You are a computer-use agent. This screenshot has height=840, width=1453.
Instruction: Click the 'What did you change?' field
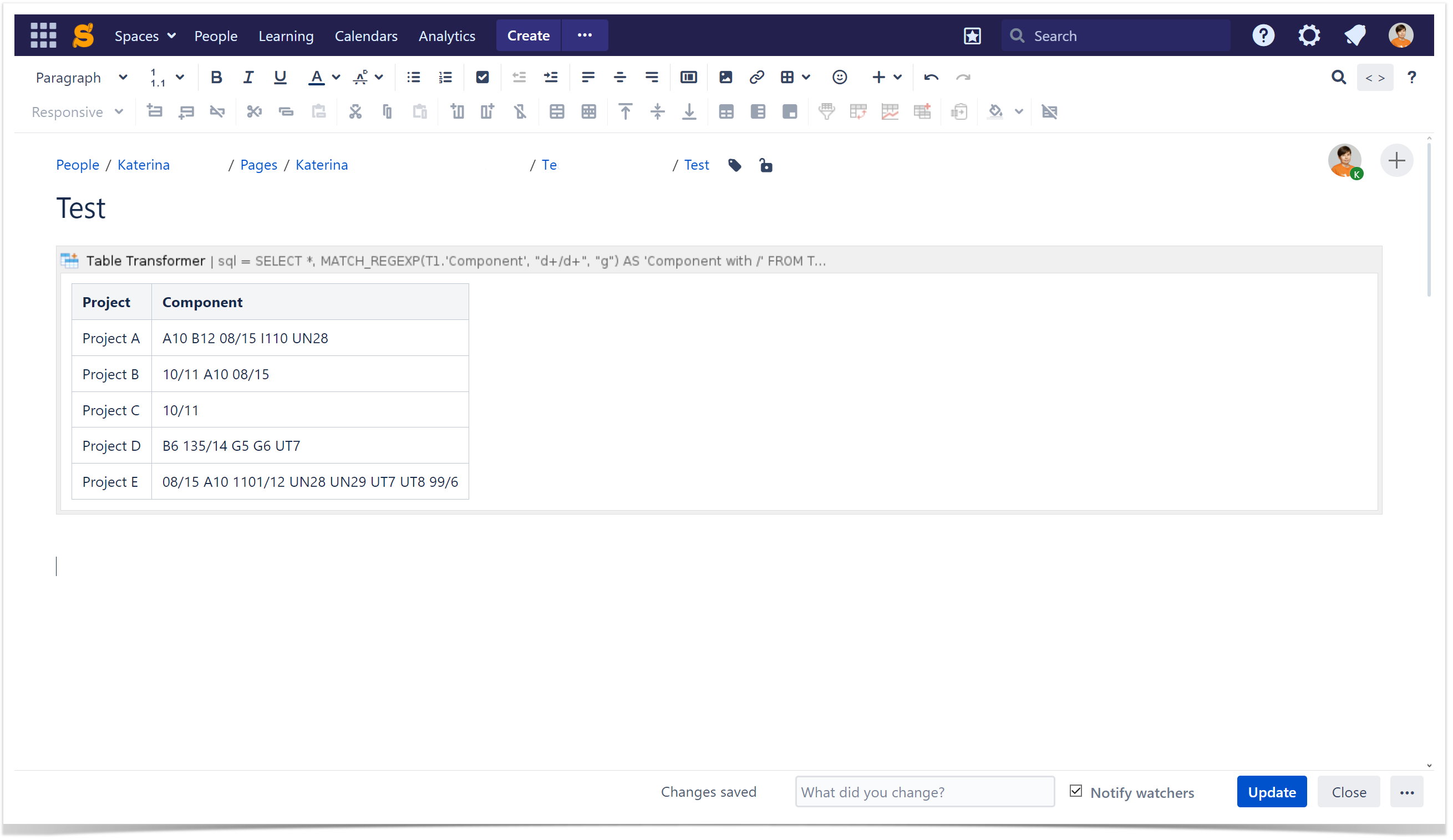924,792
